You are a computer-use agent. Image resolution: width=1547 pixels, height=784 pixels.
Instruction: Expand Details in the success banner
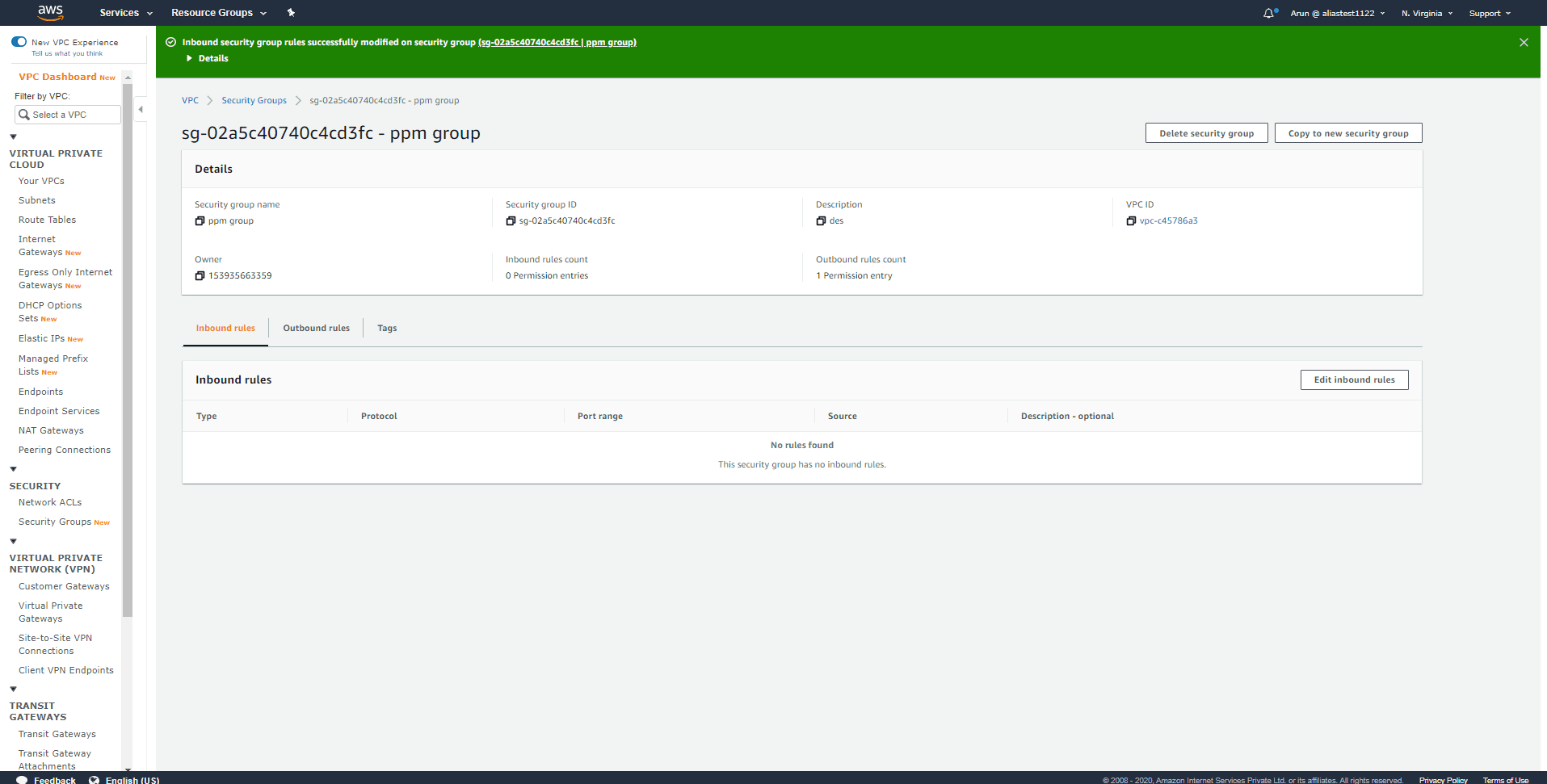click(x=208, y=57)
